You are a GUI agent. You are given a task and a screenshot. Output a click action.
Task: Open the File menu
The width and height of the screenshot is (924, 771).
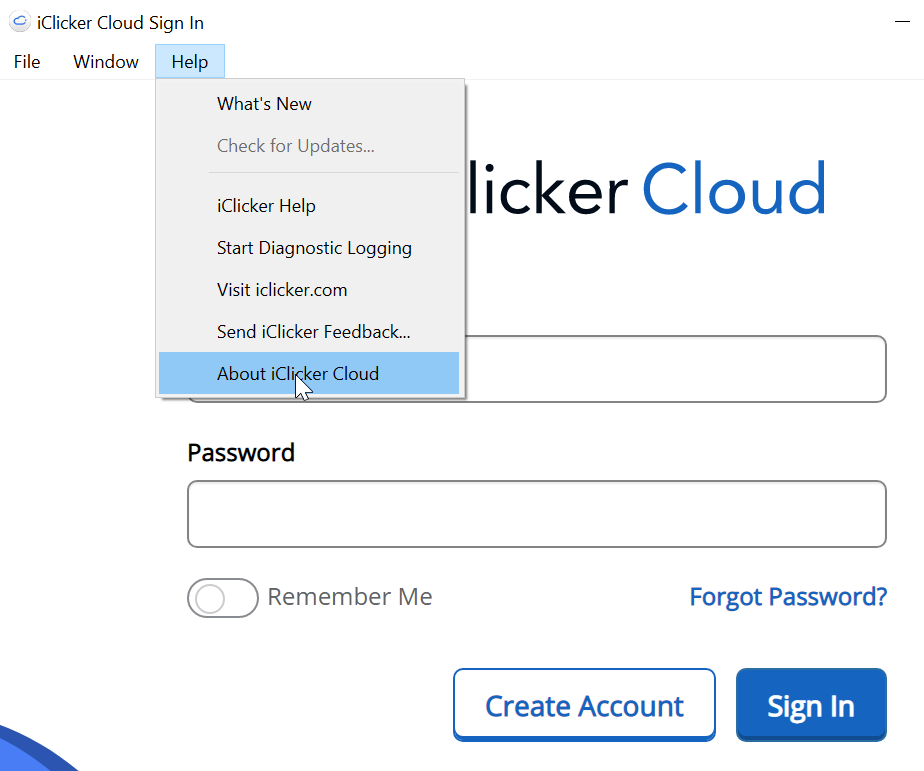[x=26, y=61]
